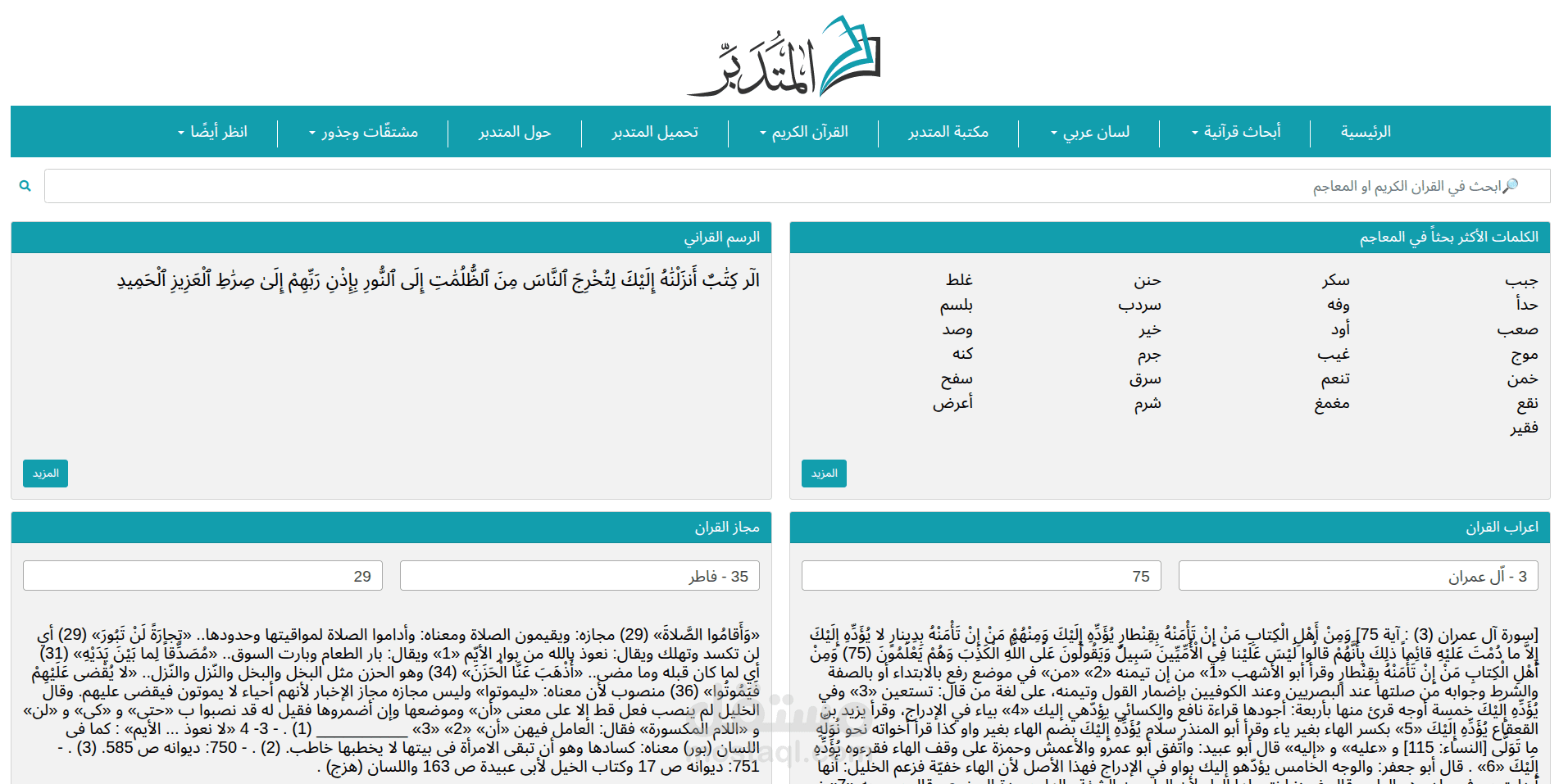
Task: Click the word وفه in the searched list
Action: (1339, 305)
